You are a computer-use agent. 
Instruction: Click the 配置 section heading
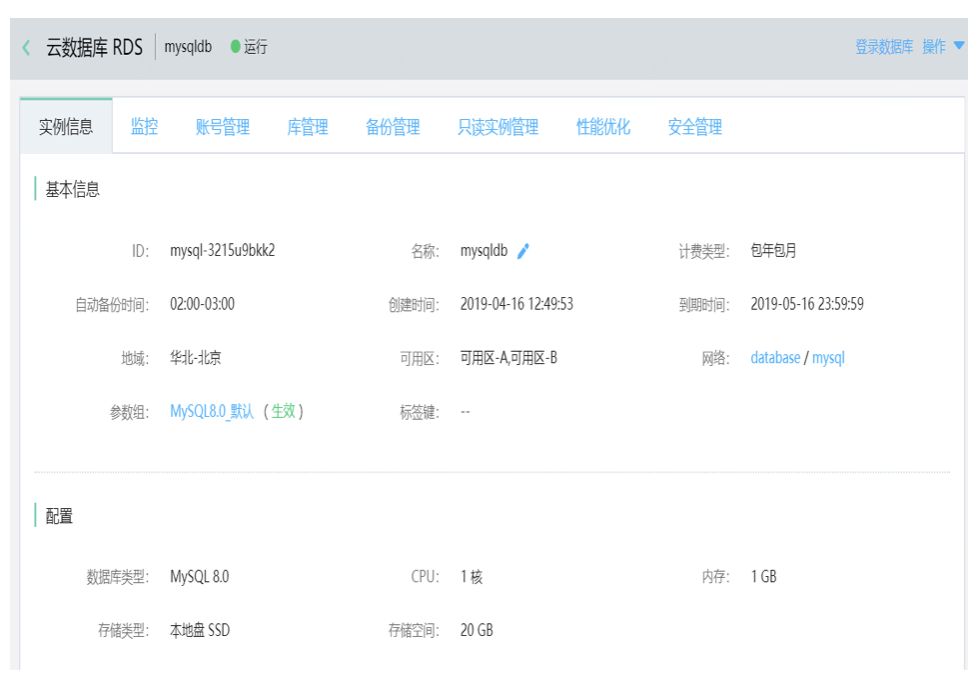tap(59, 516)
